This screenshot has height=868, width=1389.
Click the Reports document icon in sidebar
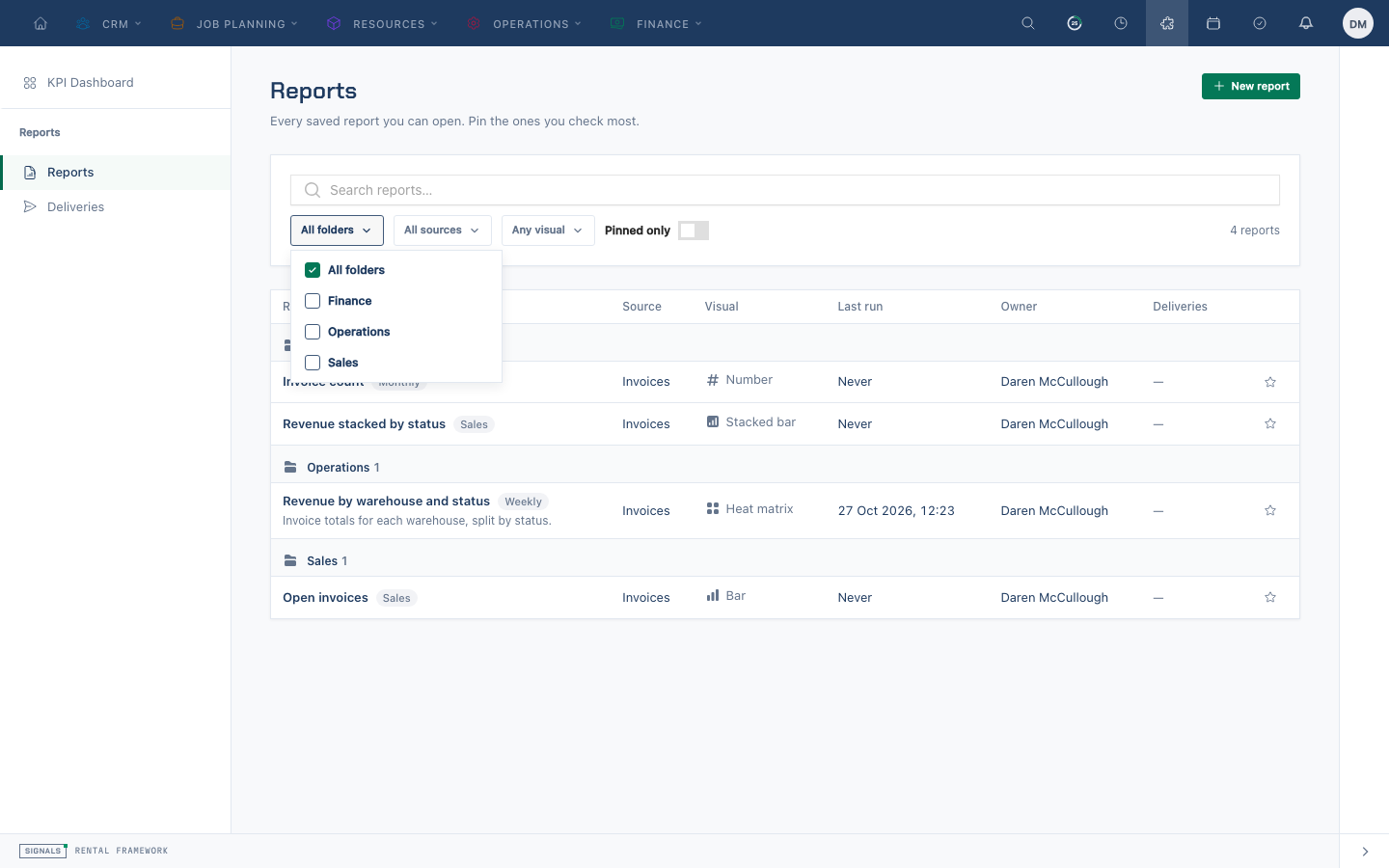(30, 173)
